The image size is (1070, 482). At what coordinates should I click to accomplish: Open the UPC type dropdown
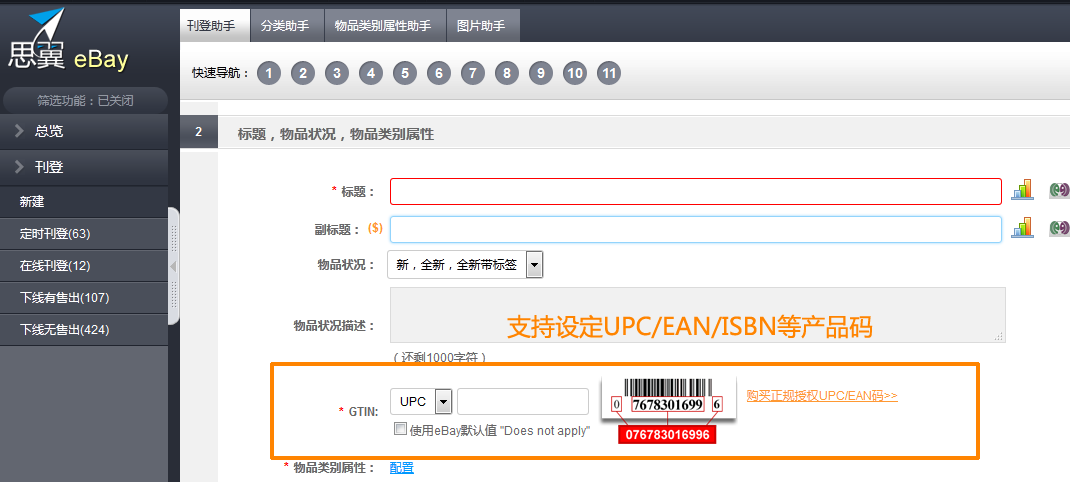click(421, 401)
